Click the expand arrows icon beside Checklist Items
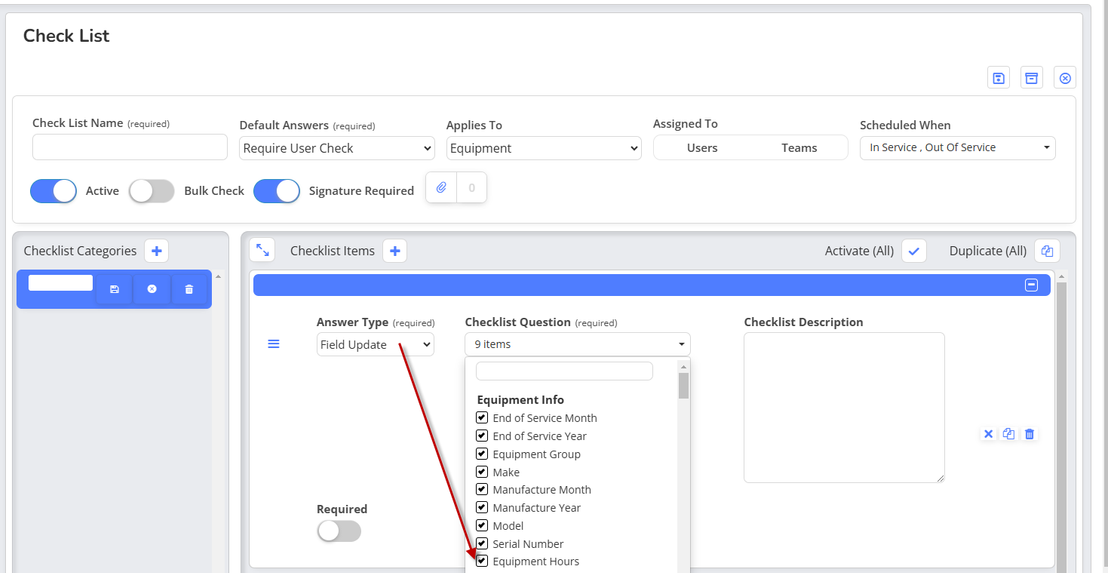Image resolution: width=1108 pixels, height=573 pixels. click(x=263, y=250)
